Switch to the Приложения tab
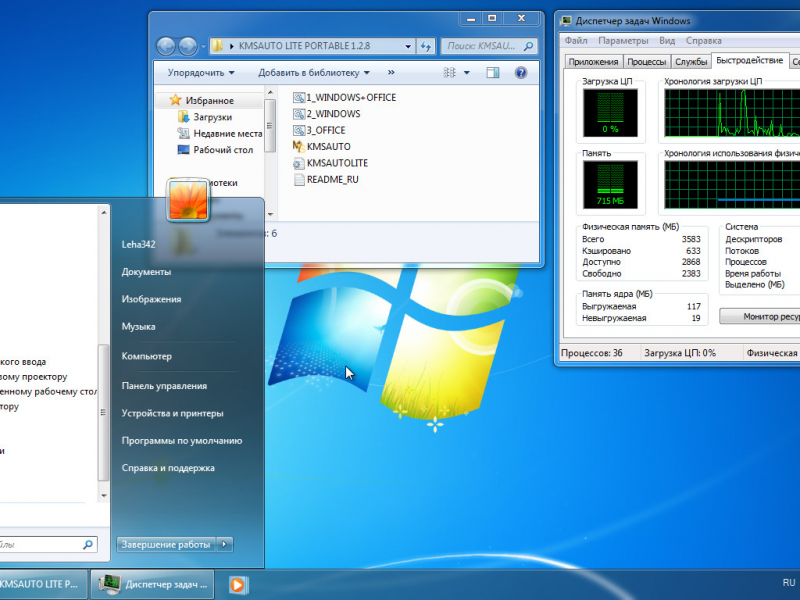 click(x=593, y=62)
